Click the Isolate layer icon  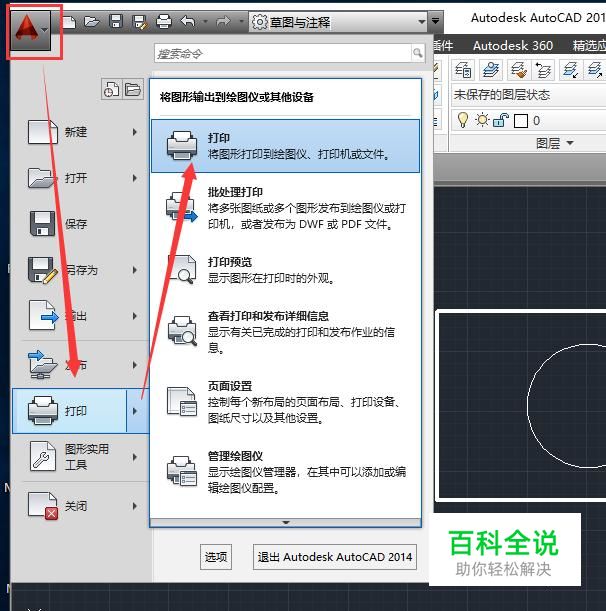tap(571, 70)
